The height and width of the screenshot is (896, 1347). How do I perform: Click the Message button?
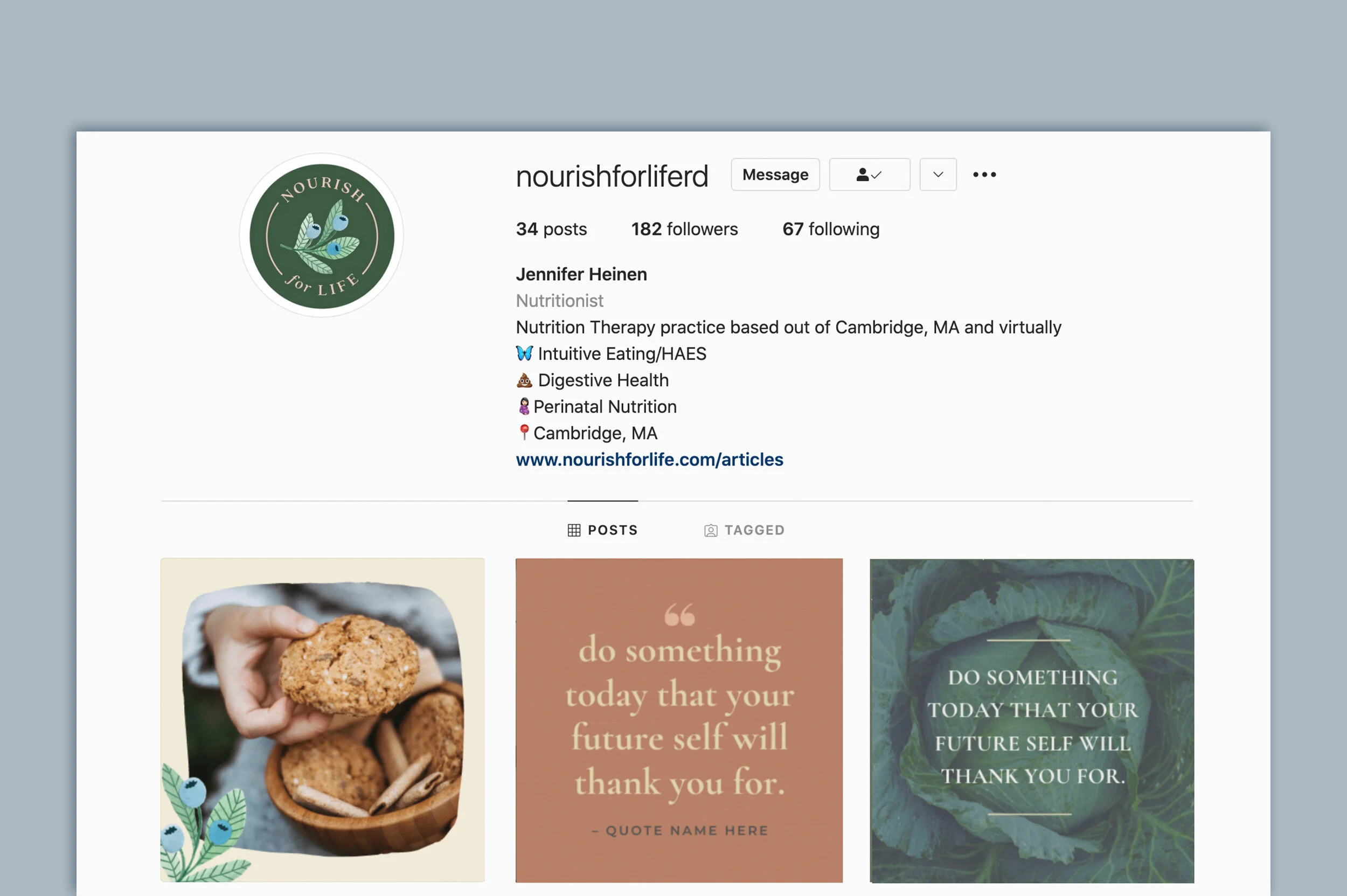tap(775, 175)
